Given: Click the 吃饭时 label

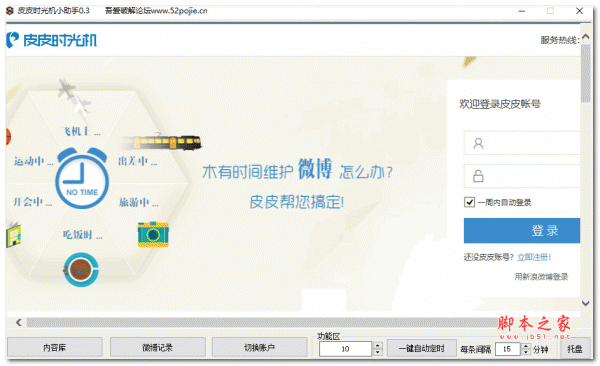Looking at the screenshot, I should [82, 234].
